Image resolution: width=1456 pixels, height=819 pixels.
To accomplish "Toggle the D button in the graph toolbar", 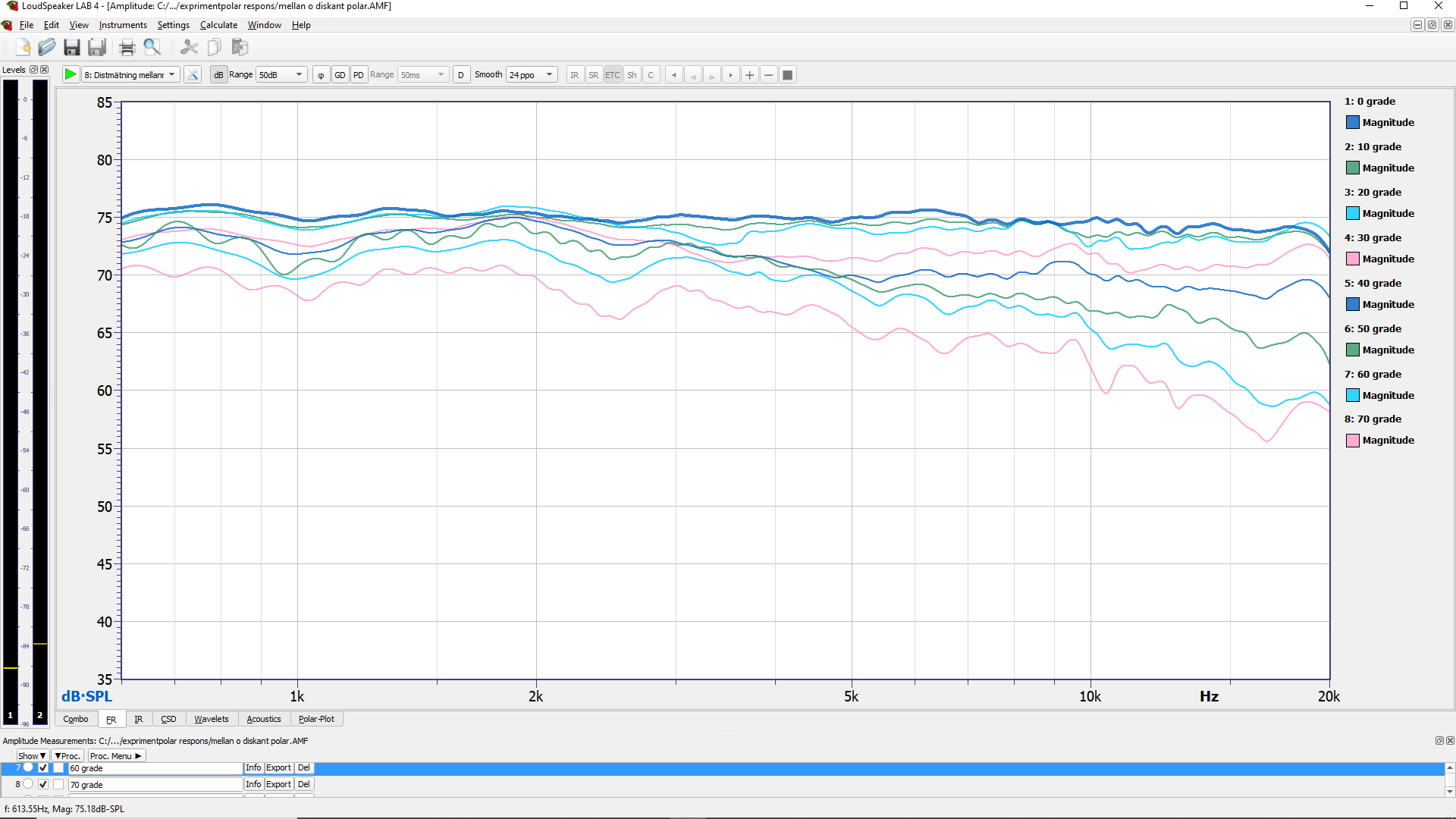I will tap(461, 74).
